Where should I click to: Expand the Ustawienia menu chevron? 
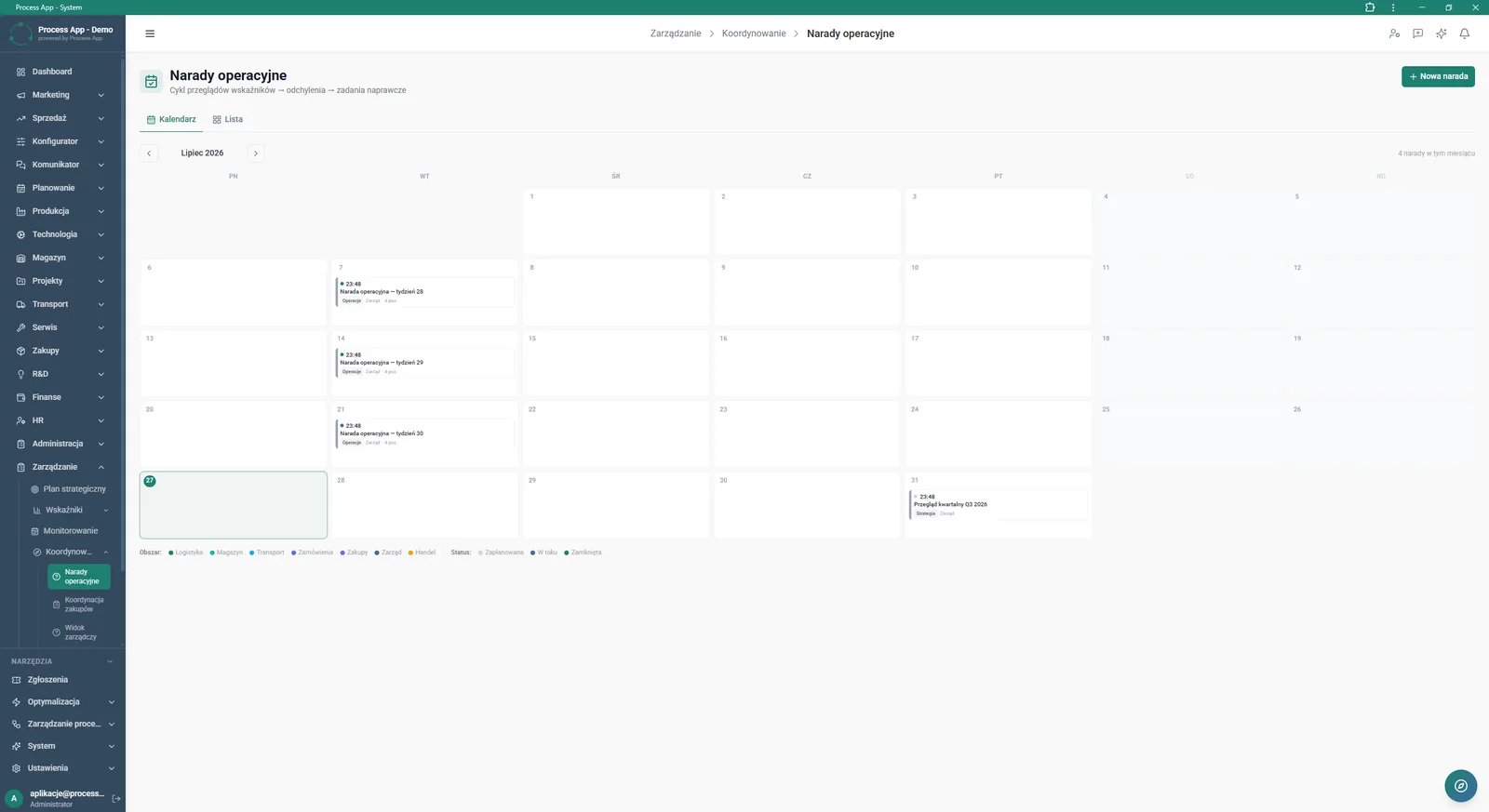(111, 768)
